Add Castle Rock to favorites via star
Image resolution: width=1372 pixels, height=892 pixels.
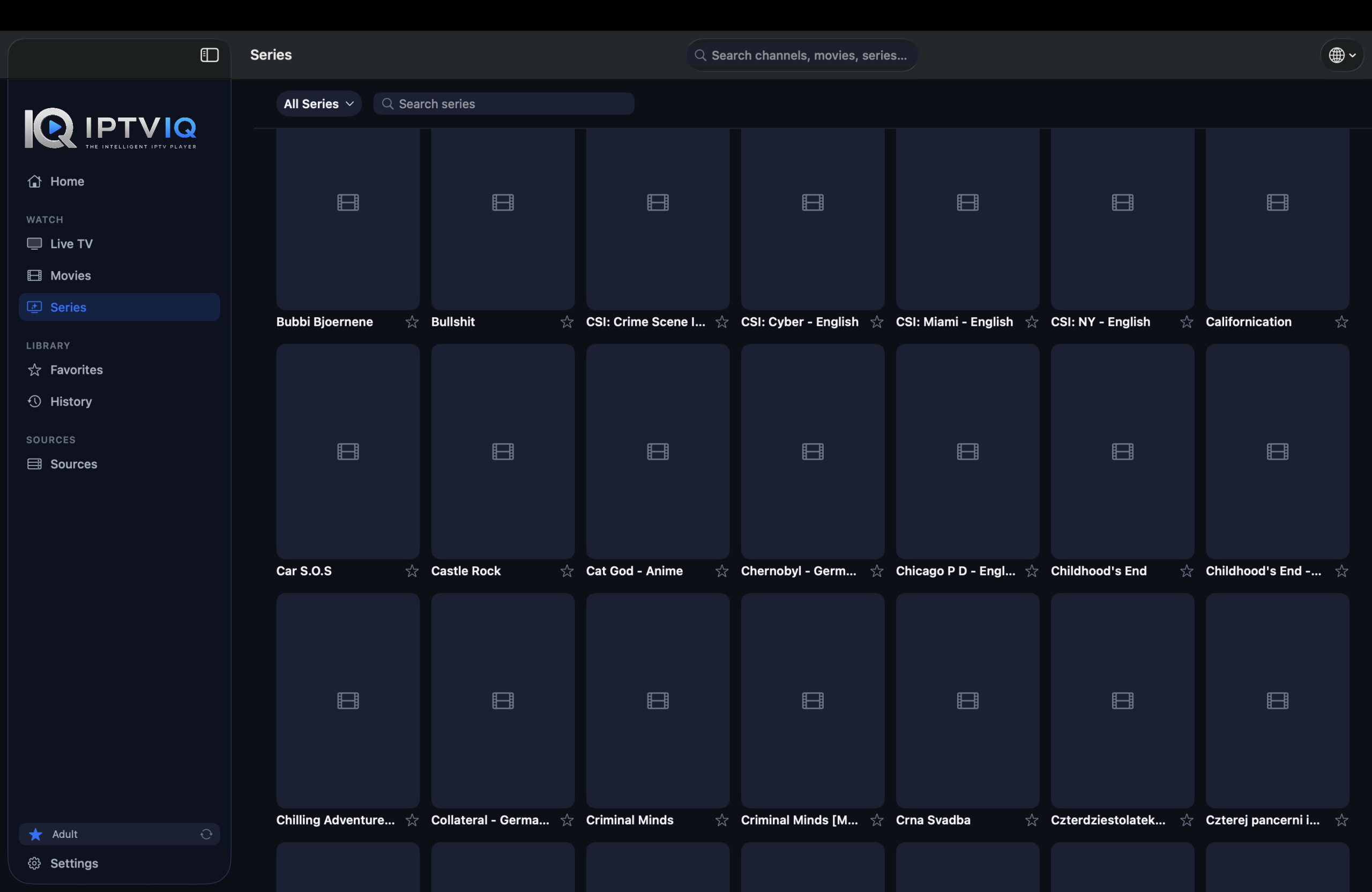566,571
